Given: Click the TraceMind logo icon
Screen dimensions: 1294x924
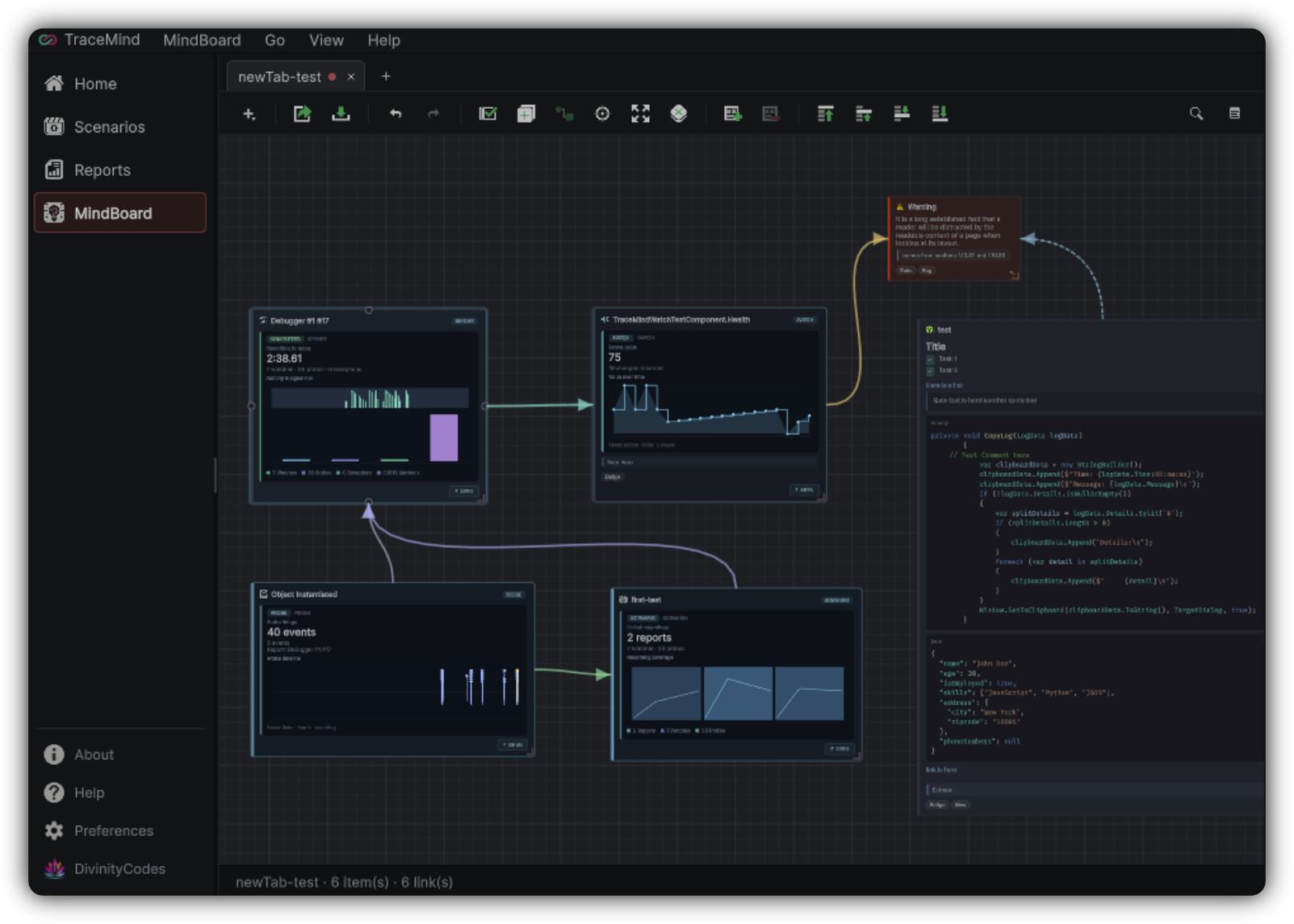Looking at the screenshot, I should click(x=48, y=40).
